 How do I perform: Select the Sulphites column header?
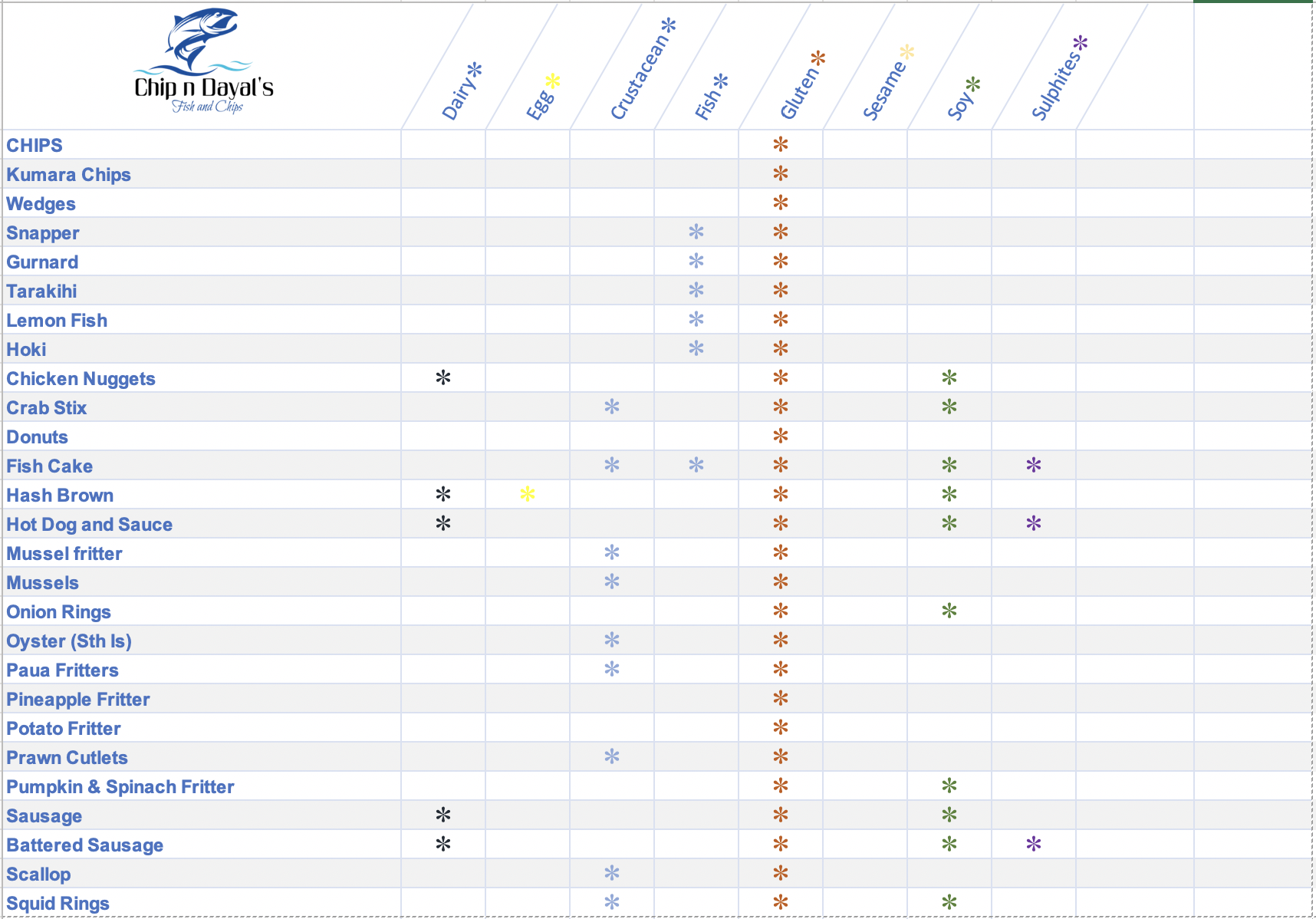click(1058, 79)
